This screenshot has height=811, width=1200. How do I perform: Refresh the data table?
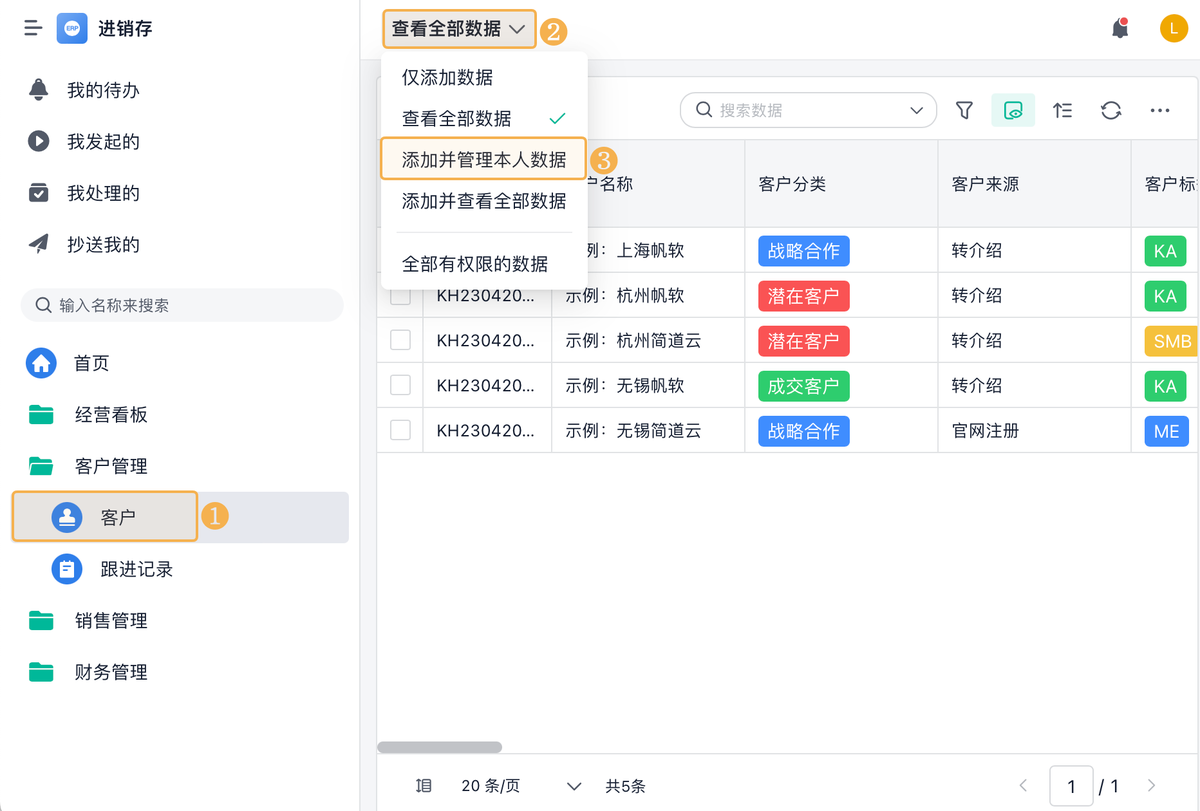(x=1111, y=110)
